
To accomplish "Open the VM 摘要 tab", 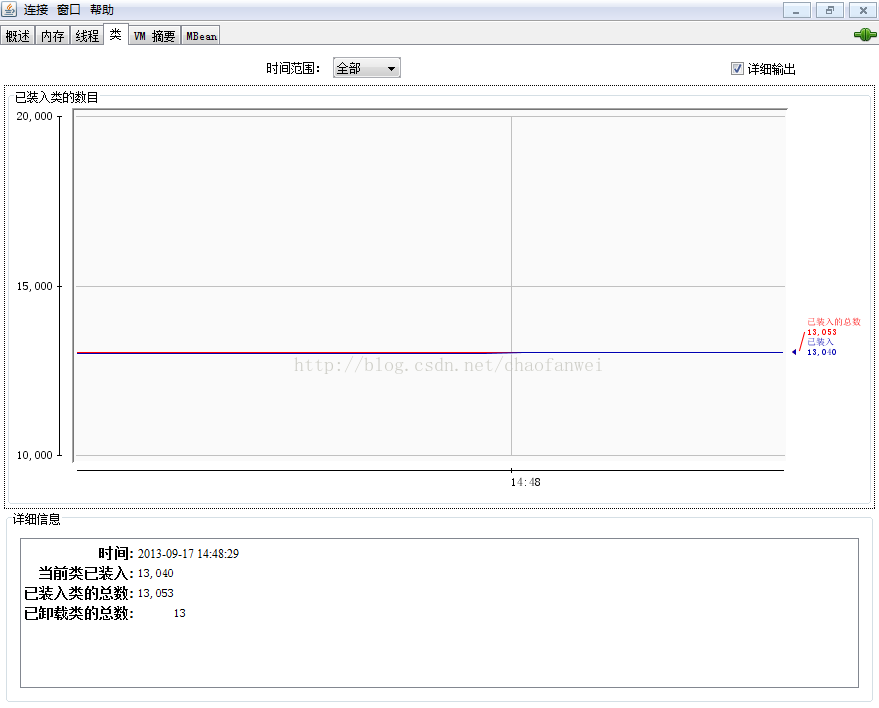I will (155, 36).
